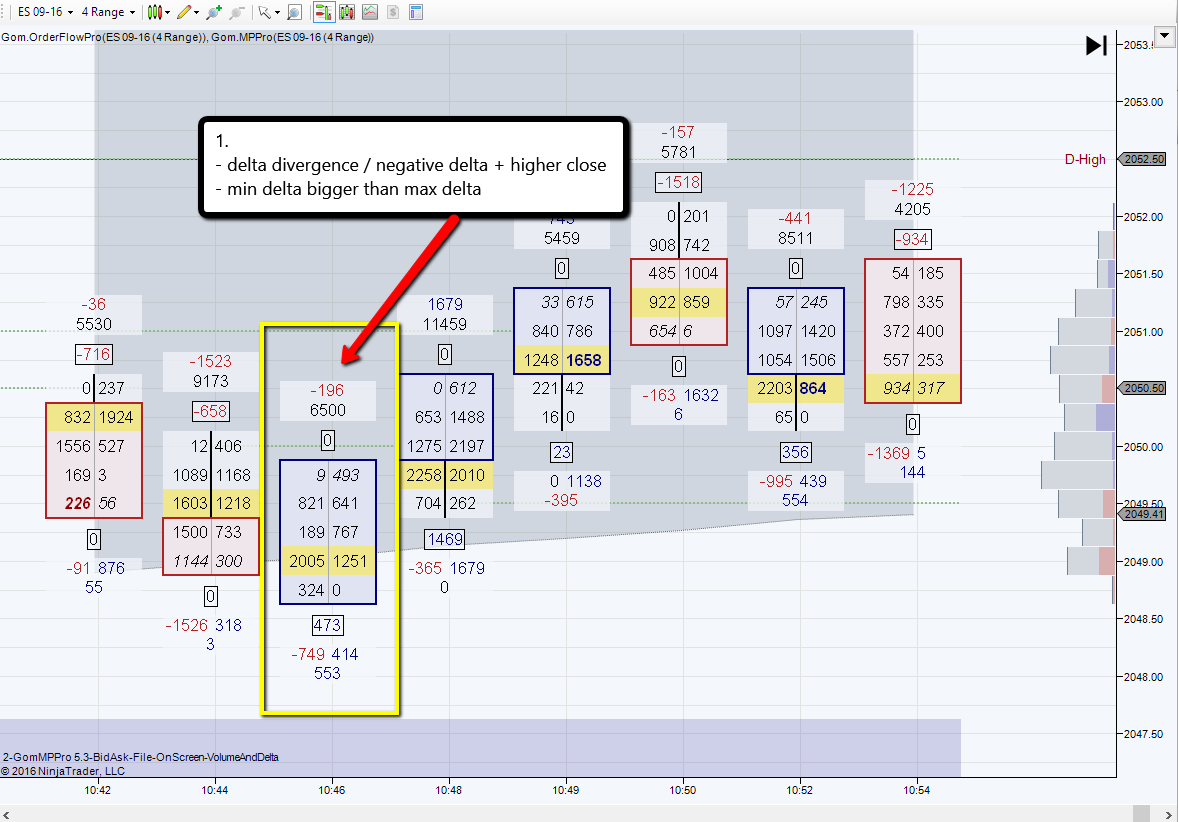Click the 2053.00 price axis label
Image resolution: width=1178 pixels, height=822 pixels.
[1143, 102]
